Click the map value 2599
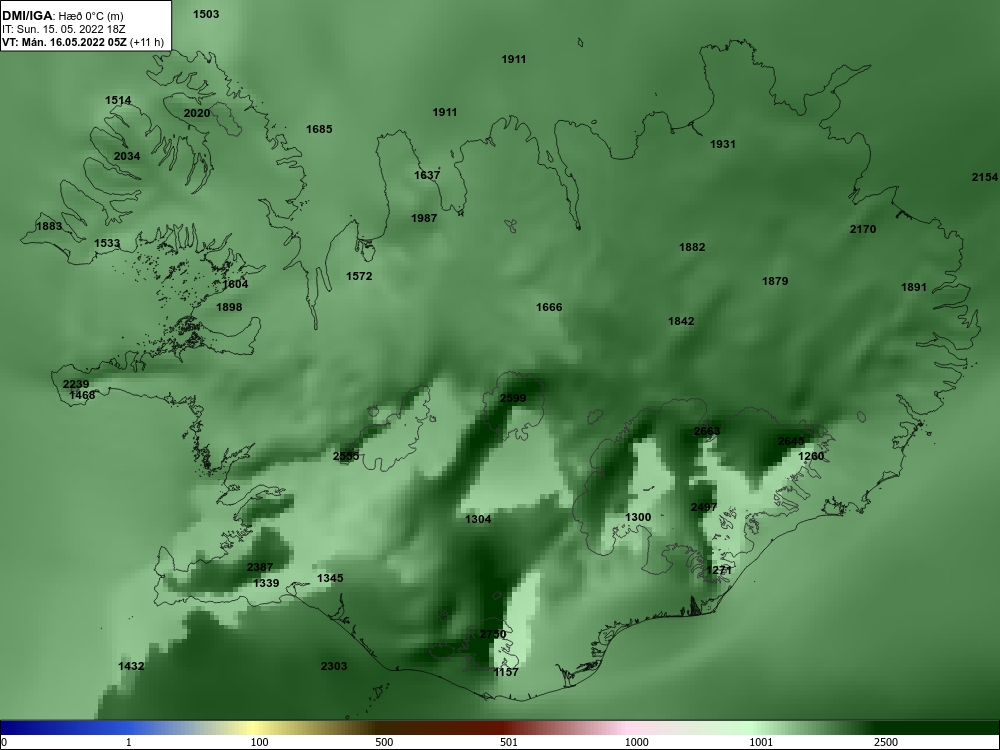 pyautogui.click(x=513, y=398)
